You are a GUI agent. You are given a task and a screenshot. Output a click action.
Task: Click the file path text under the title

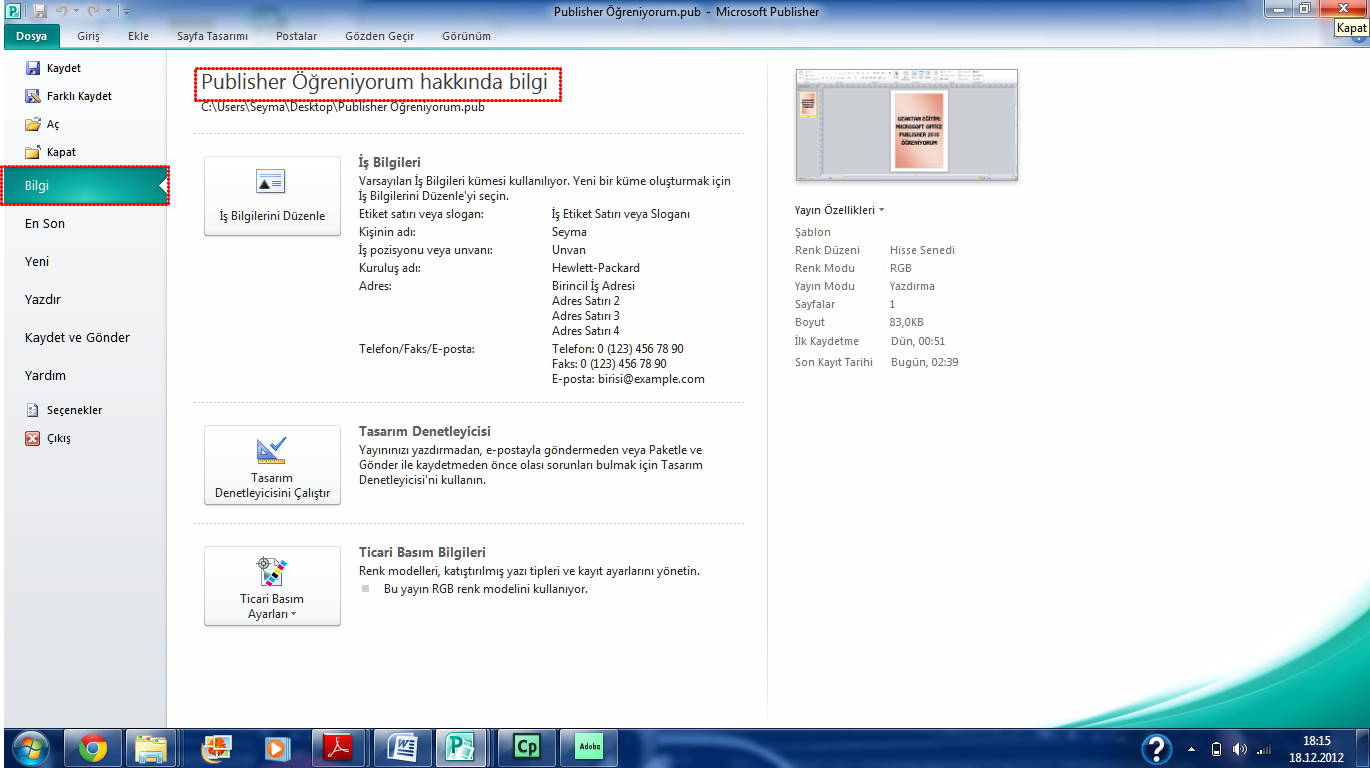coord(343,107)
